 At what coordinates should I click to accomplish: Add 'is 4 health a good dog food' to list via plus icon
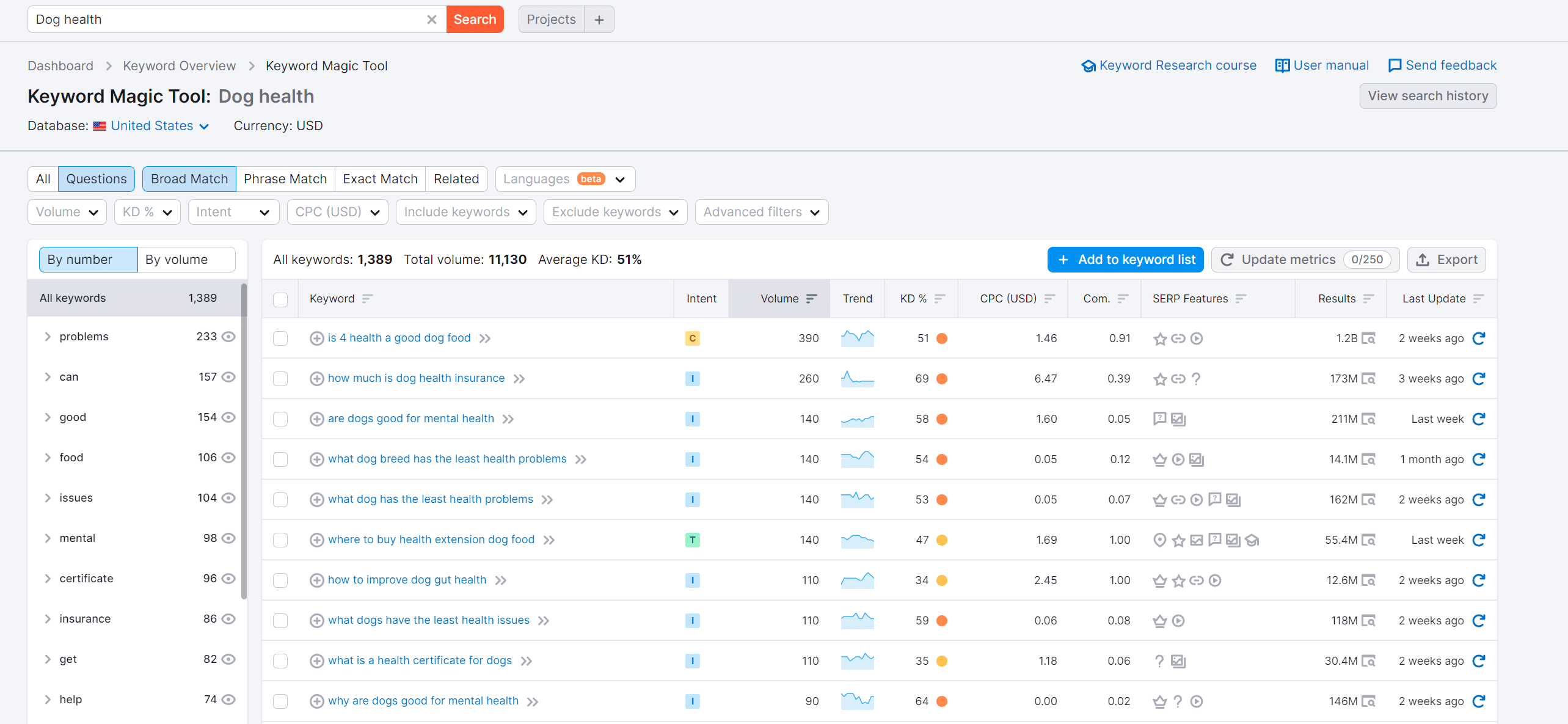[x=316, y=338]
